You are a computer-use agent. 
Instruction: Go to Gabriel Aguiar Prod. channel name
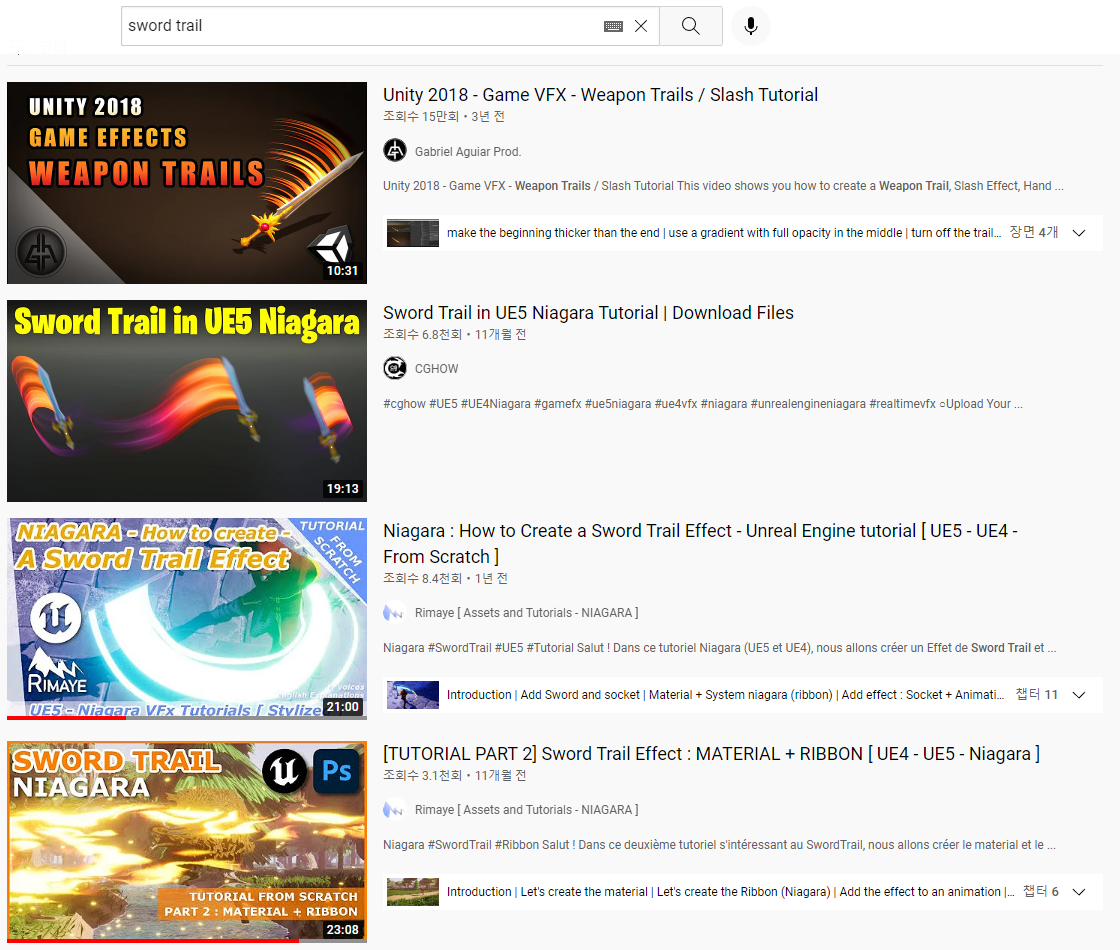[468, 151]
